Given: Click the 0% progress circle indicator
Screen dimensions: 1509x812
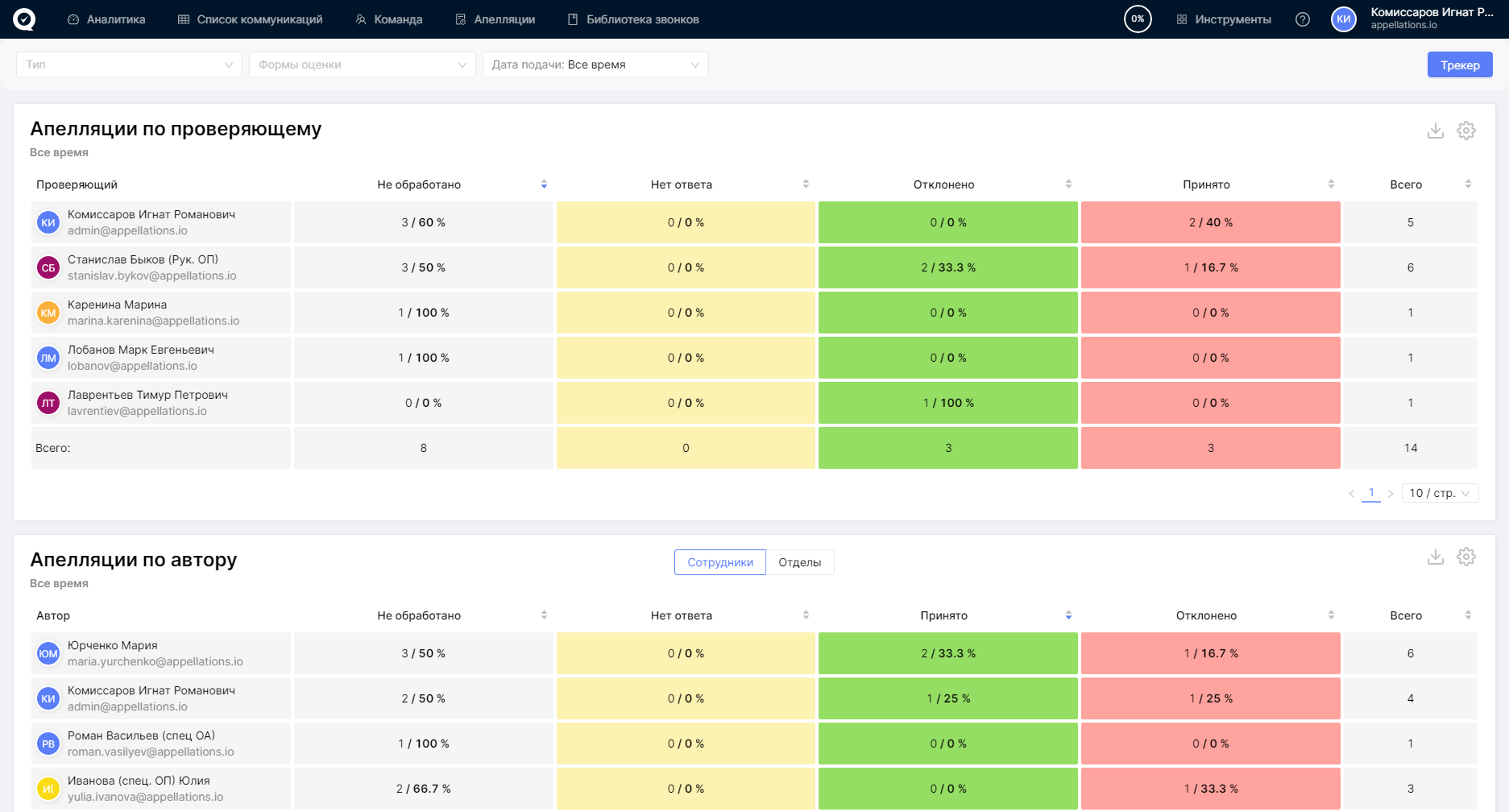Looking at the screenshot, I should coord(1138,19).
